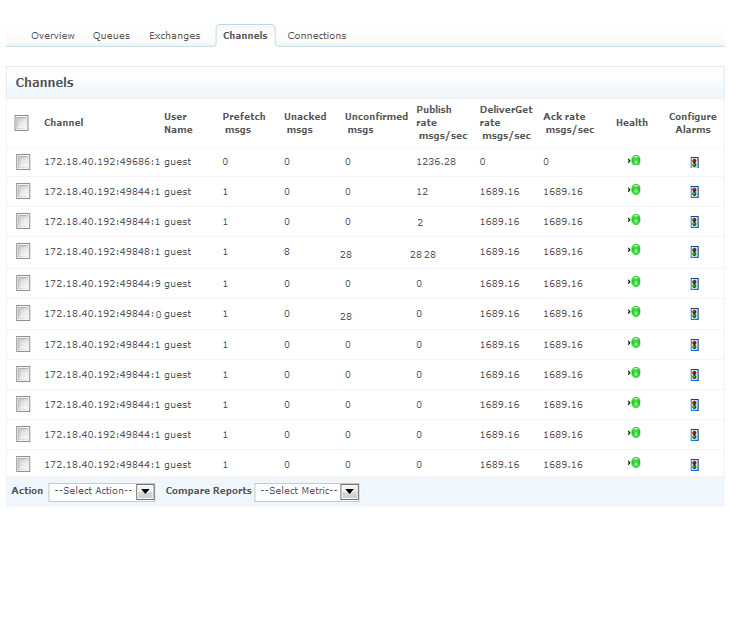Tick the select-all checkbox in table header

22,123
